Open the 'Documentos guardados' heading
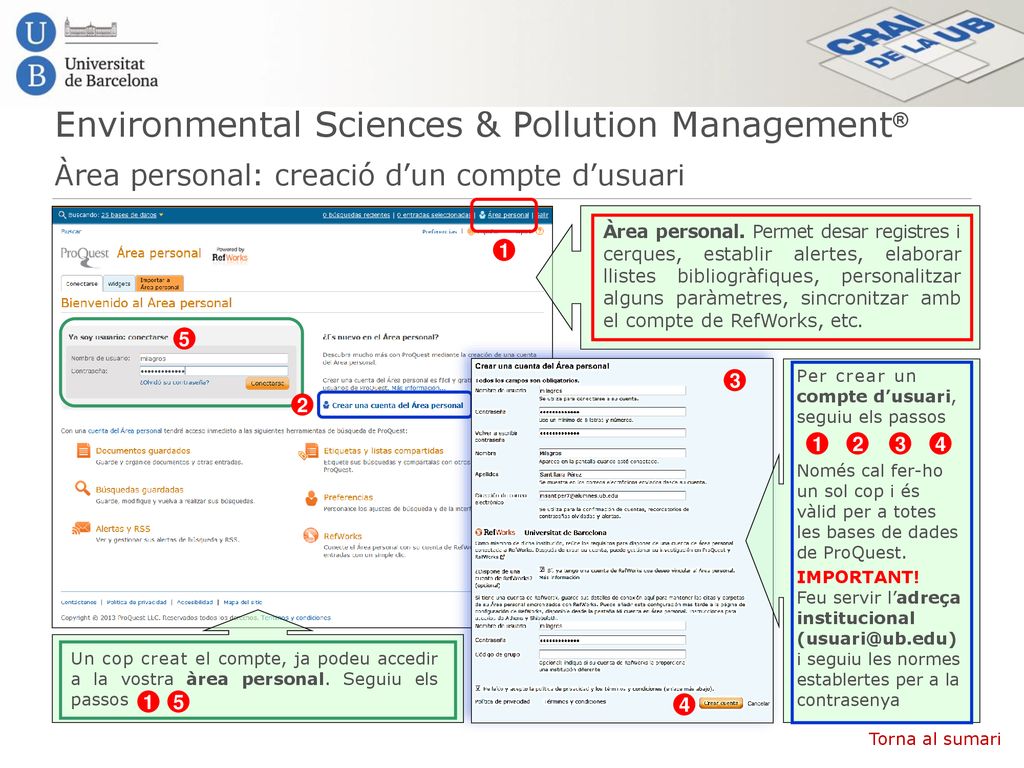The width and height of the screenshot is (1024, 768). click(x=143, y=451)
